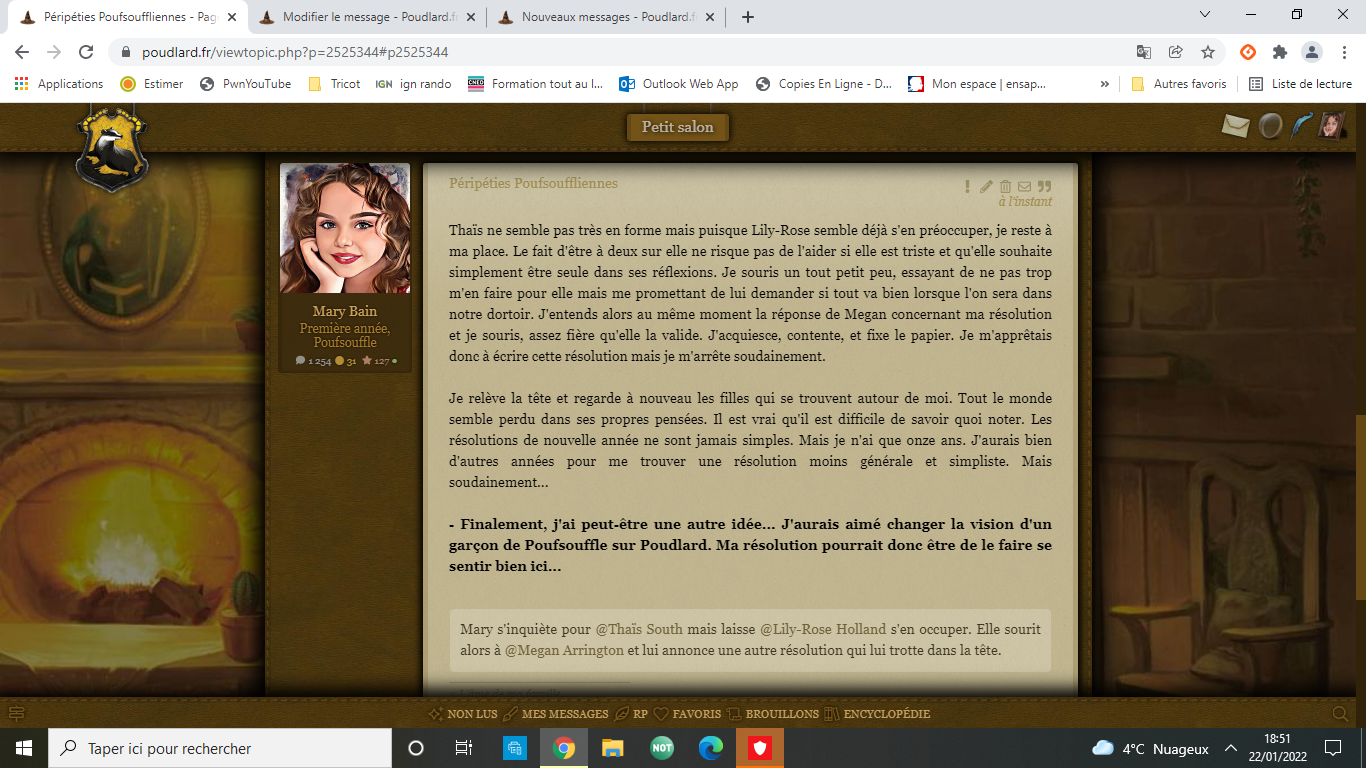This screenshot has width=1366, height=768.
Task: Open the forum search magnifier in the footer bar
Action: [x=1340, y=714]
